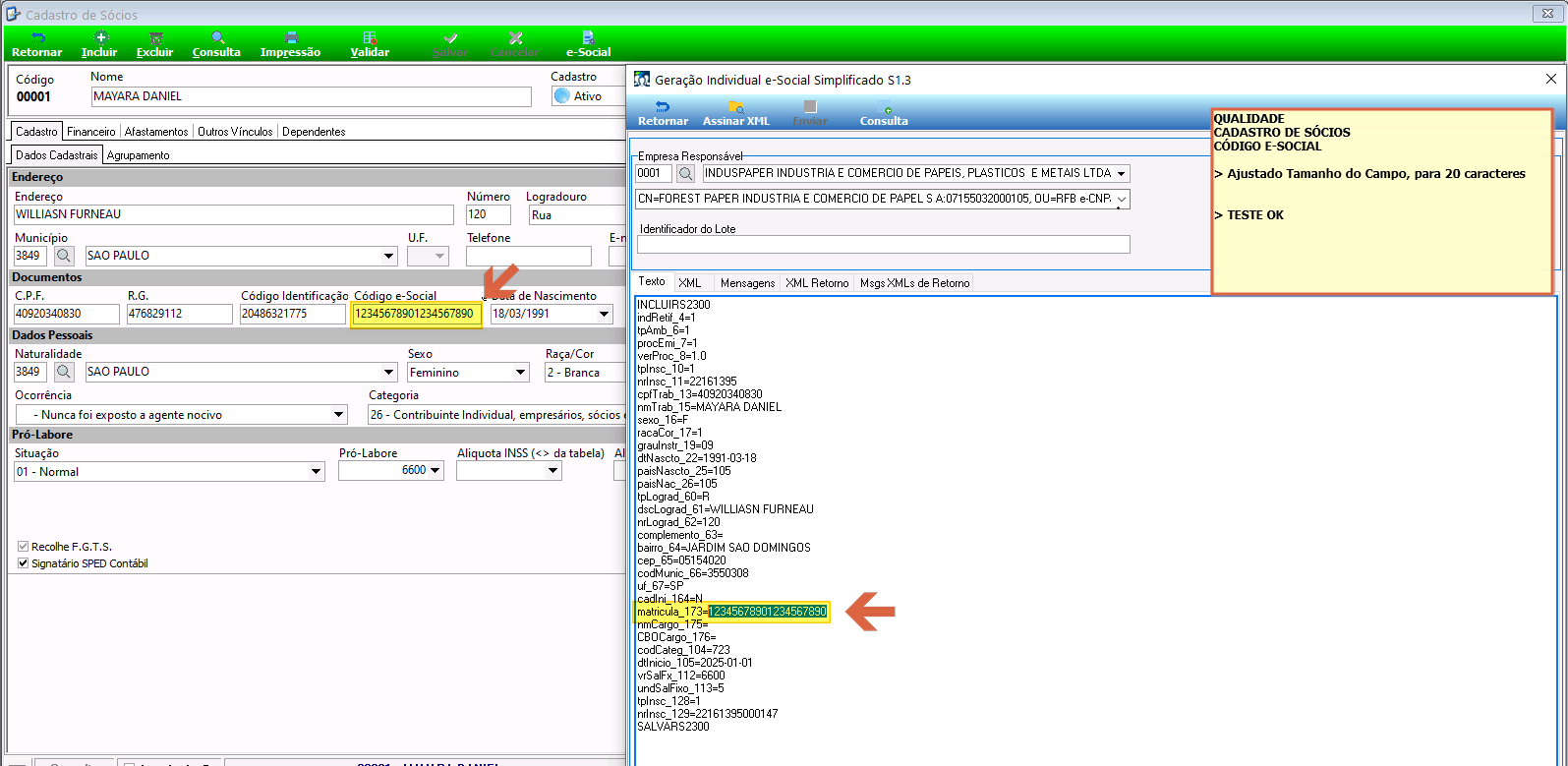Screen dimensions: 1568x766
Task: Switch to the Dependentes tab
Action: 314,131
